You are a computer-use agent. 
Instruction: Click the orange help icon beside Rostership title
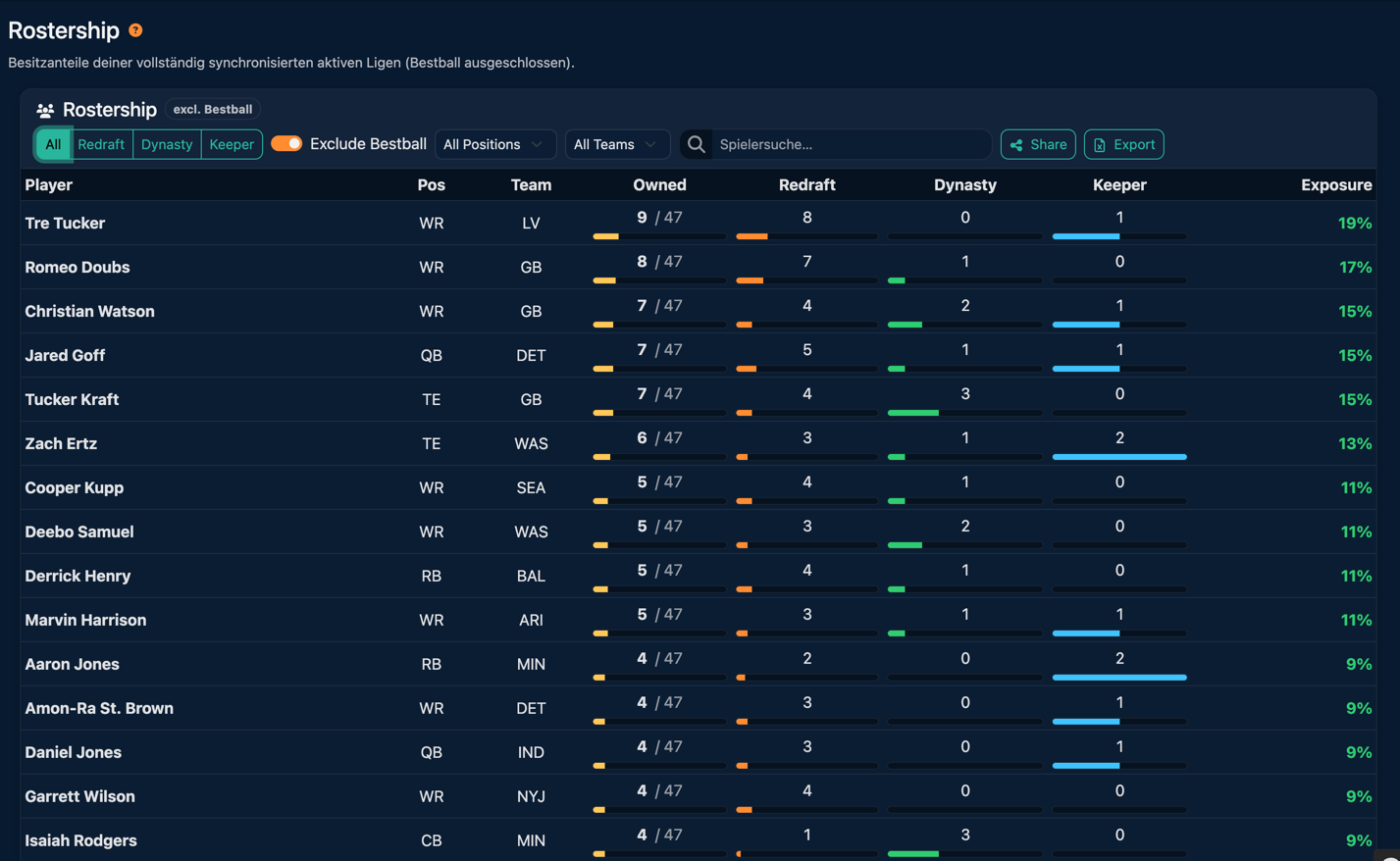pos(135,30)
